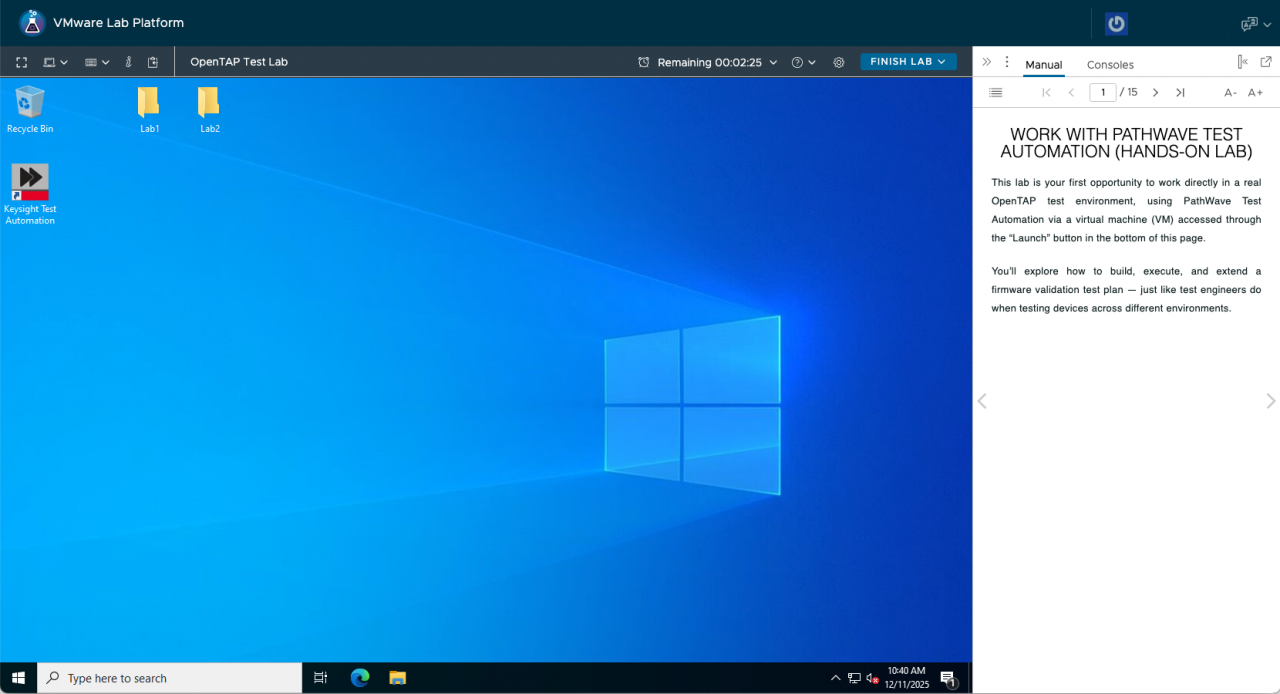Screen dimensions: 1280x694
Task: Click the alarm clock timer icon
Action: (644, 62)
